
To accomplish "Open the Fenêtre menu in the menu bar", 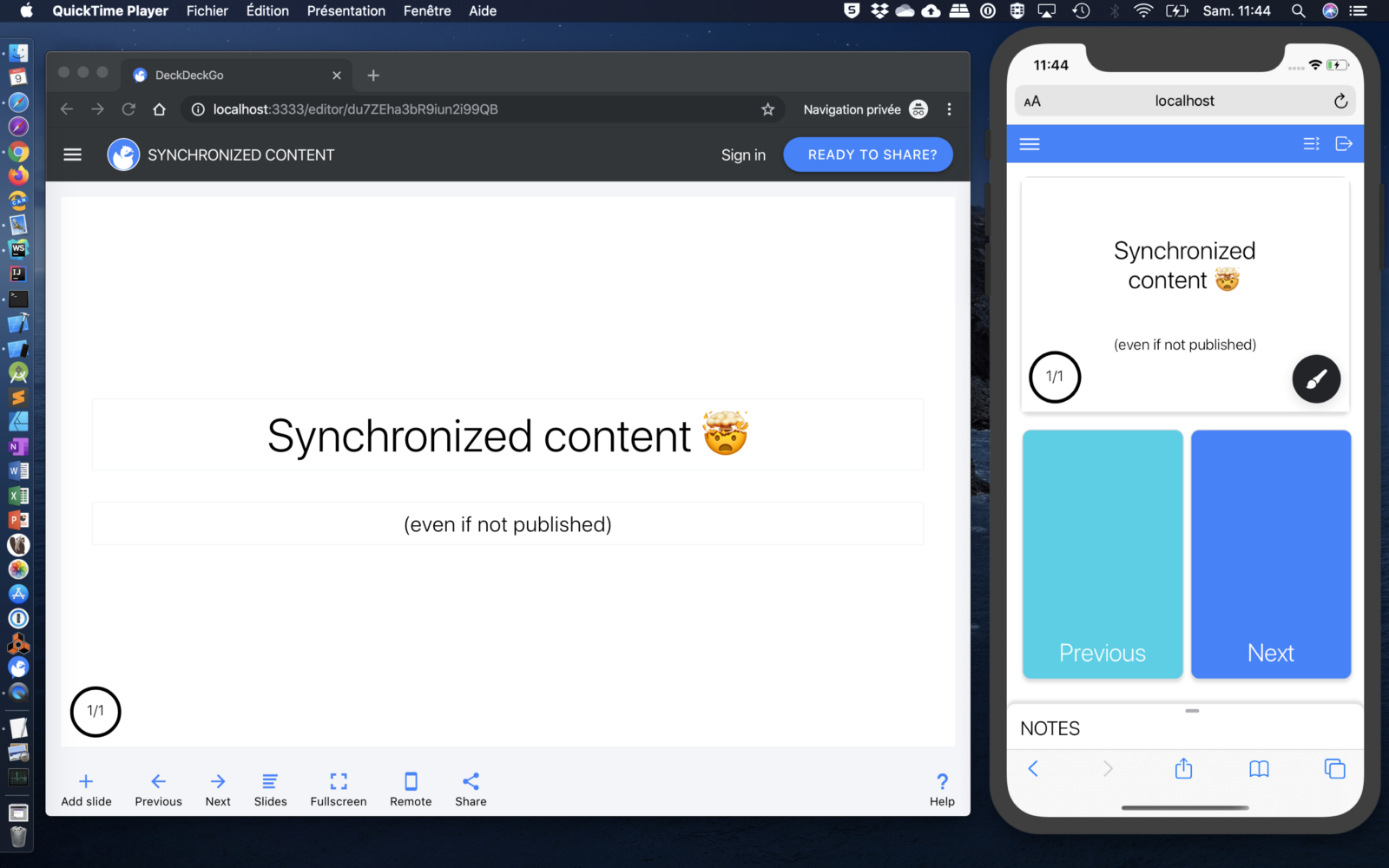I will click(426, 11).
